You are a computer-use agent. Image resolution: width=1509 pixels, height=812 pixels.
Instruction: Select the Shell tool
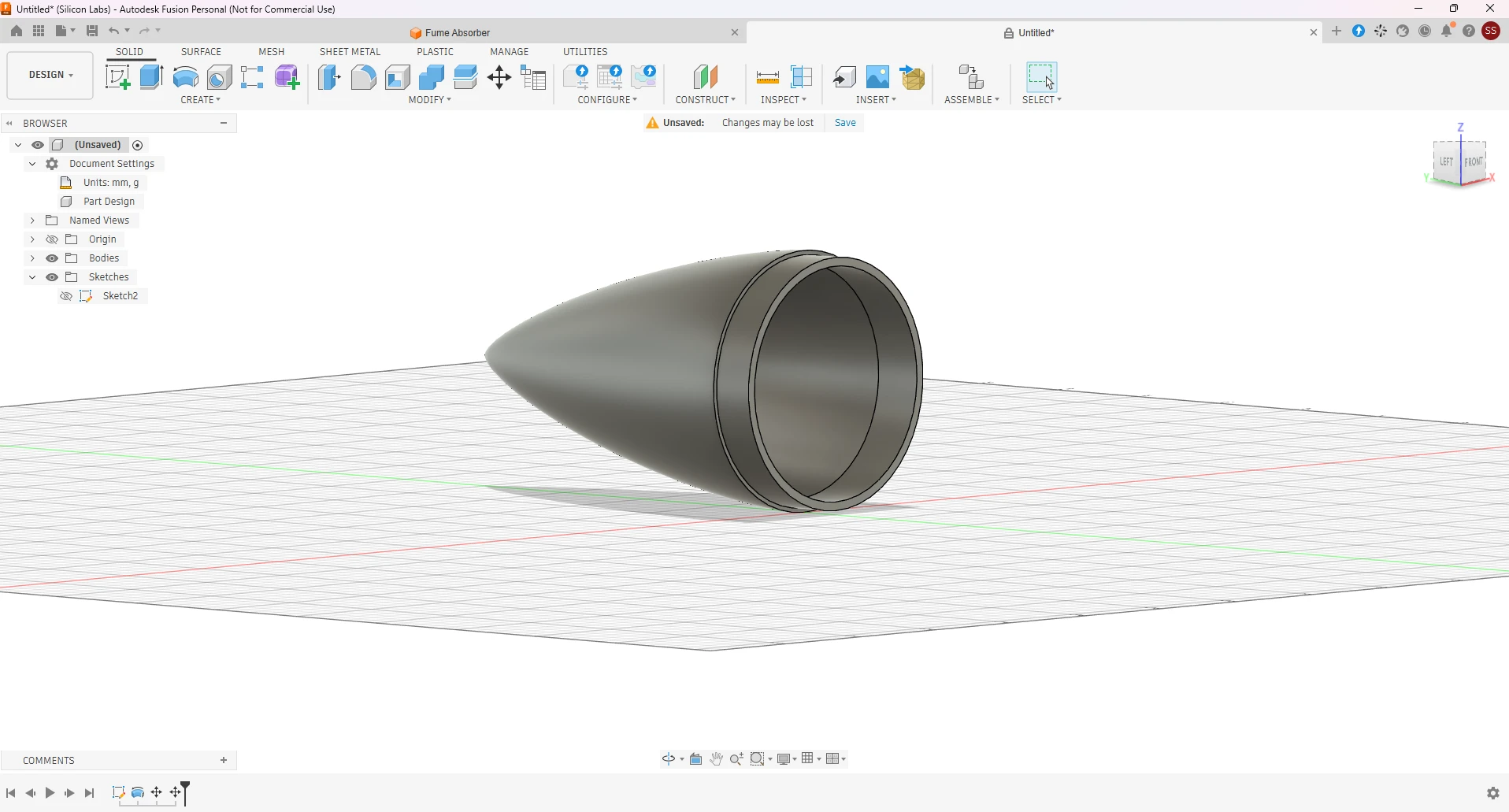398,77
